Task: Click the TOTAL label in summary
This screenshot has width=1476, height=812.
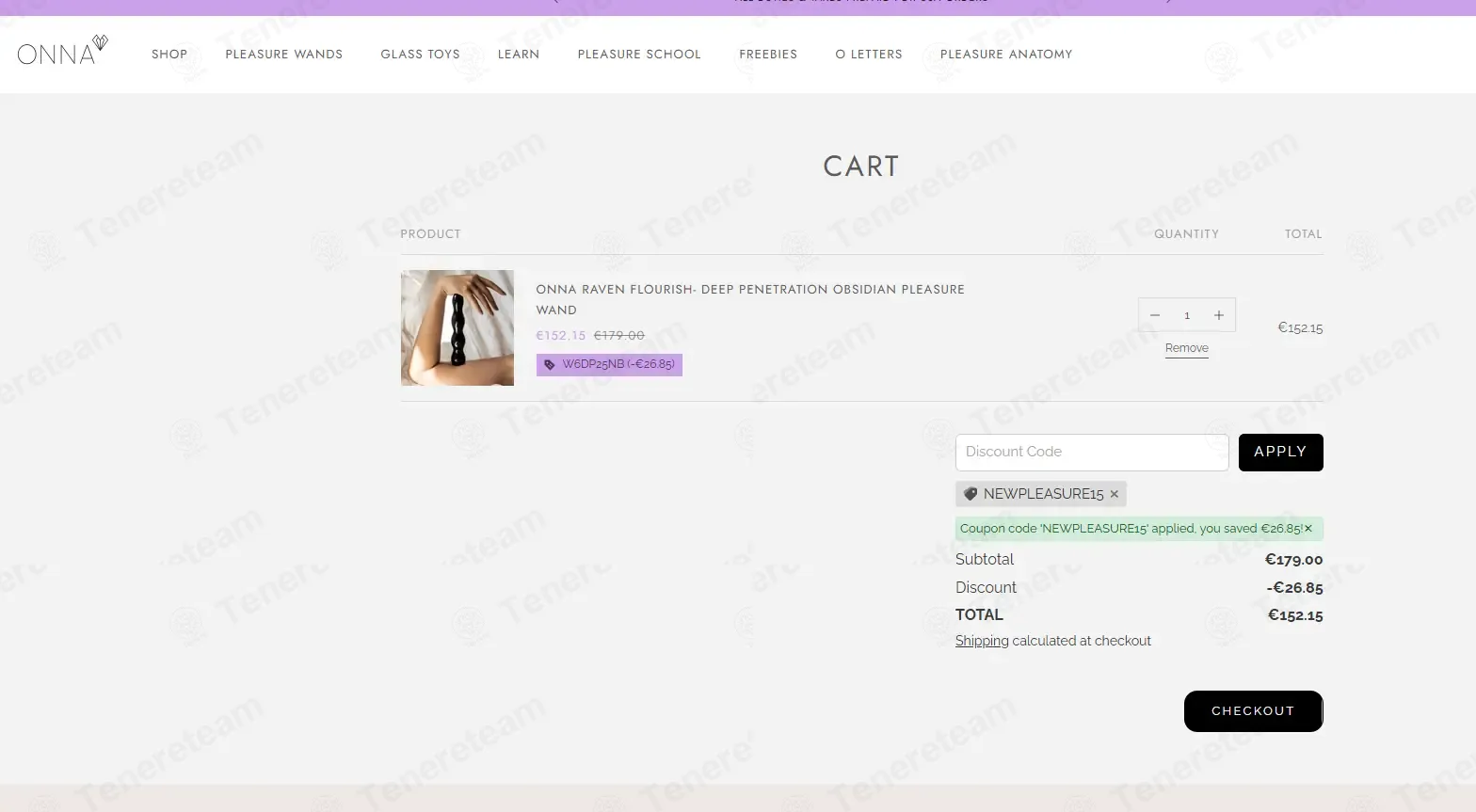Action: tap(979, 615)
